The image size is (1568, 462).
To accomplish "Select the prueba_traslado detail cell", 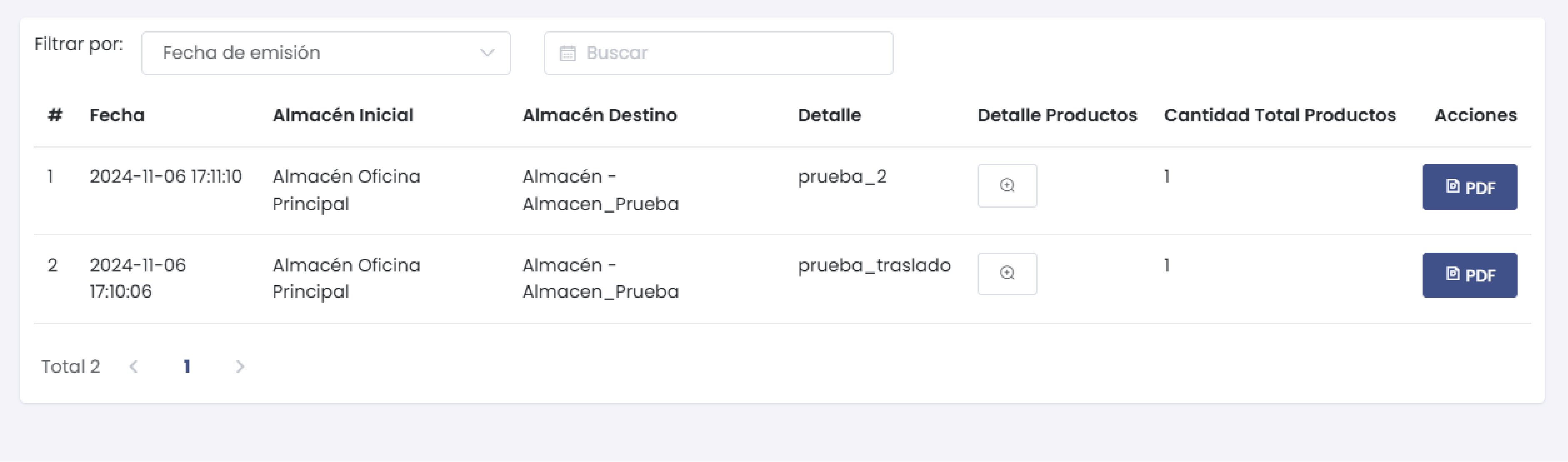I will [873, 265].
